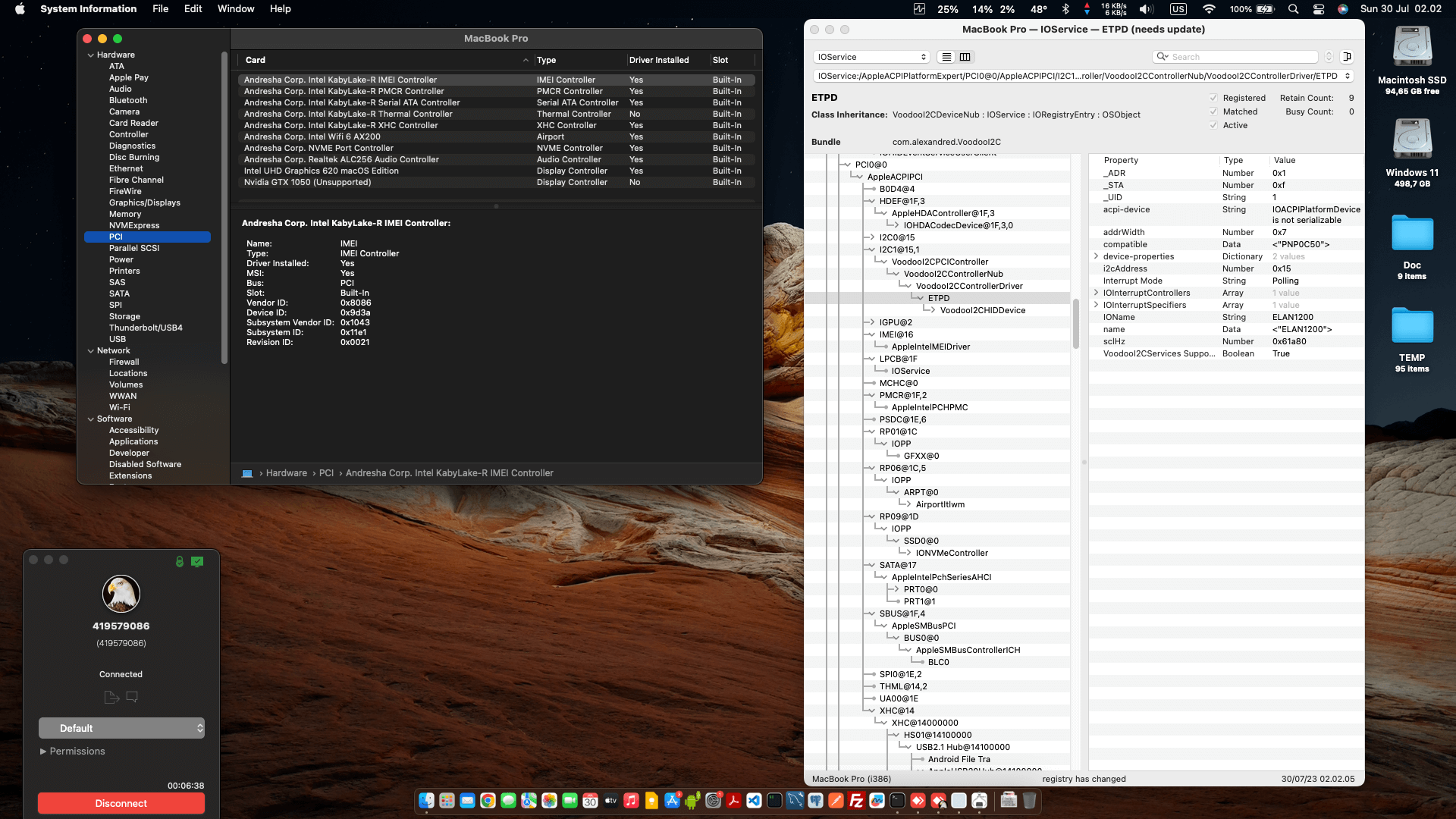Open Control Center in the menu bar
Screen dimensions: 1456x819
coord(1319,9)
